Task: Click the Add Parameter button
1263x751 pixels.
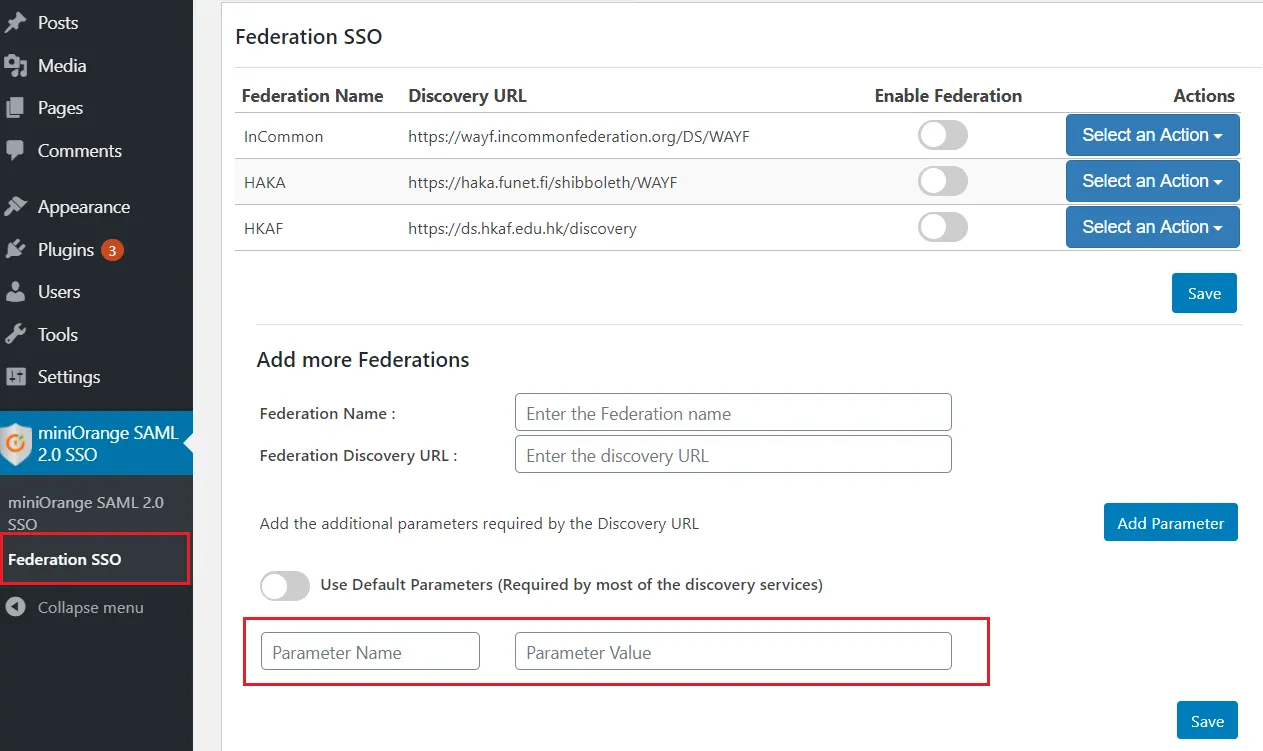Action: tap(1171, 522)
